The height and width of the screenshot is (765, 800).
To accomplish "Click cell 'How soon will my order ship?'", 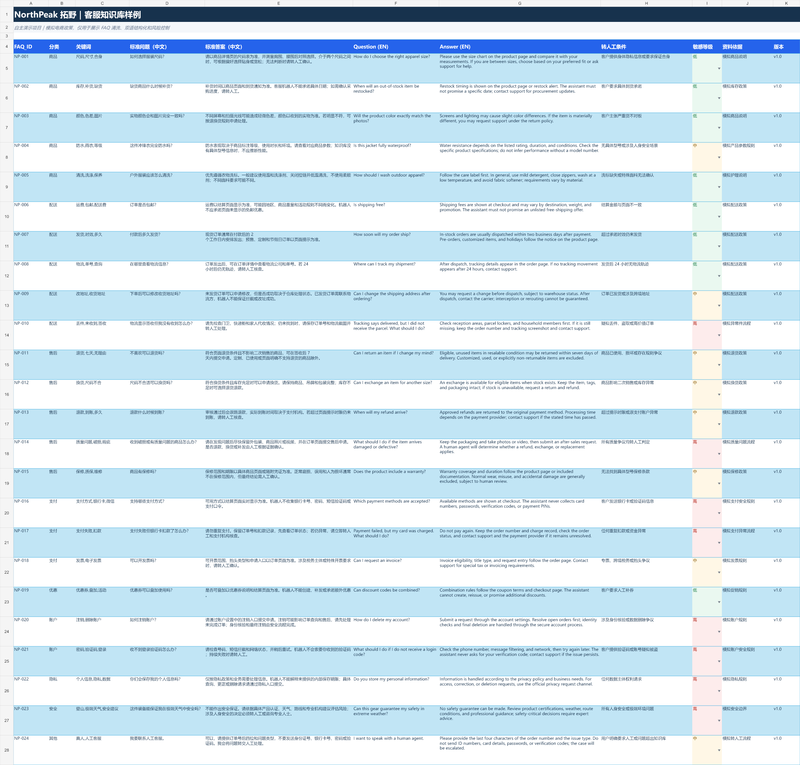I will point(395,246).
